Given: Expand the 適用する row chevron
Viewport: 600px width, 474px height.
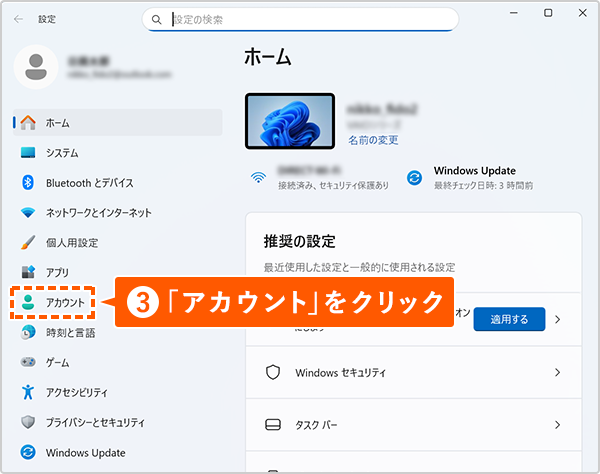Looking at the screenshot, I should click(x=558, y=319).
